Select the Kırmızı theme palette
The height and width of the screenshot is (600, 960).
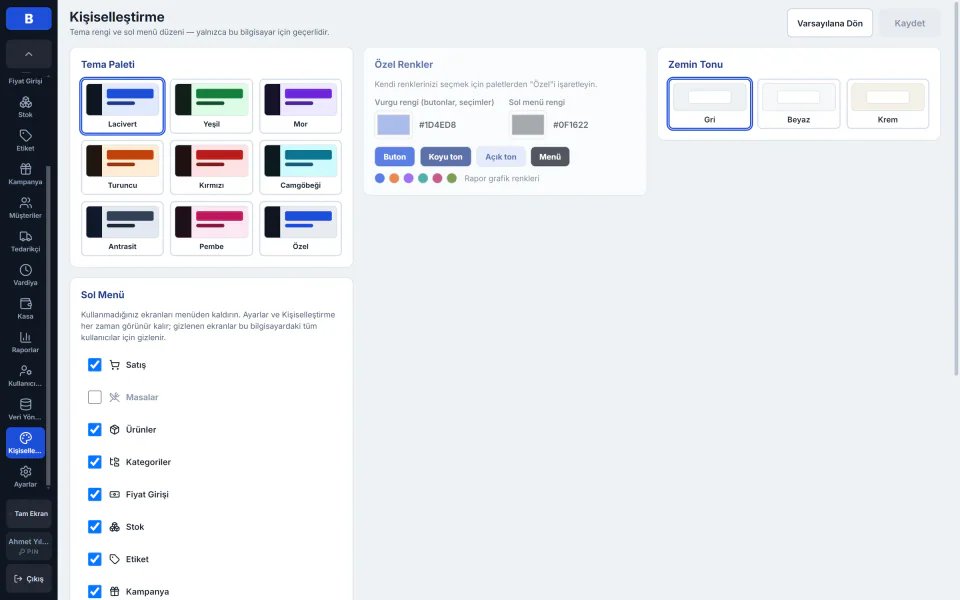(211, 167)
